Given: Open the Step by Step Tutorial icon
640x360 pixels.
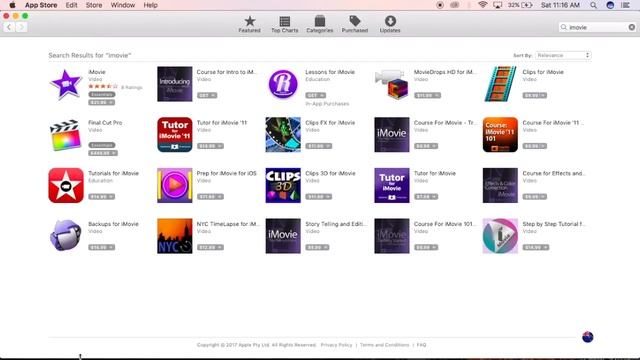Looking at the screenshot, I should tap(500, 236).
